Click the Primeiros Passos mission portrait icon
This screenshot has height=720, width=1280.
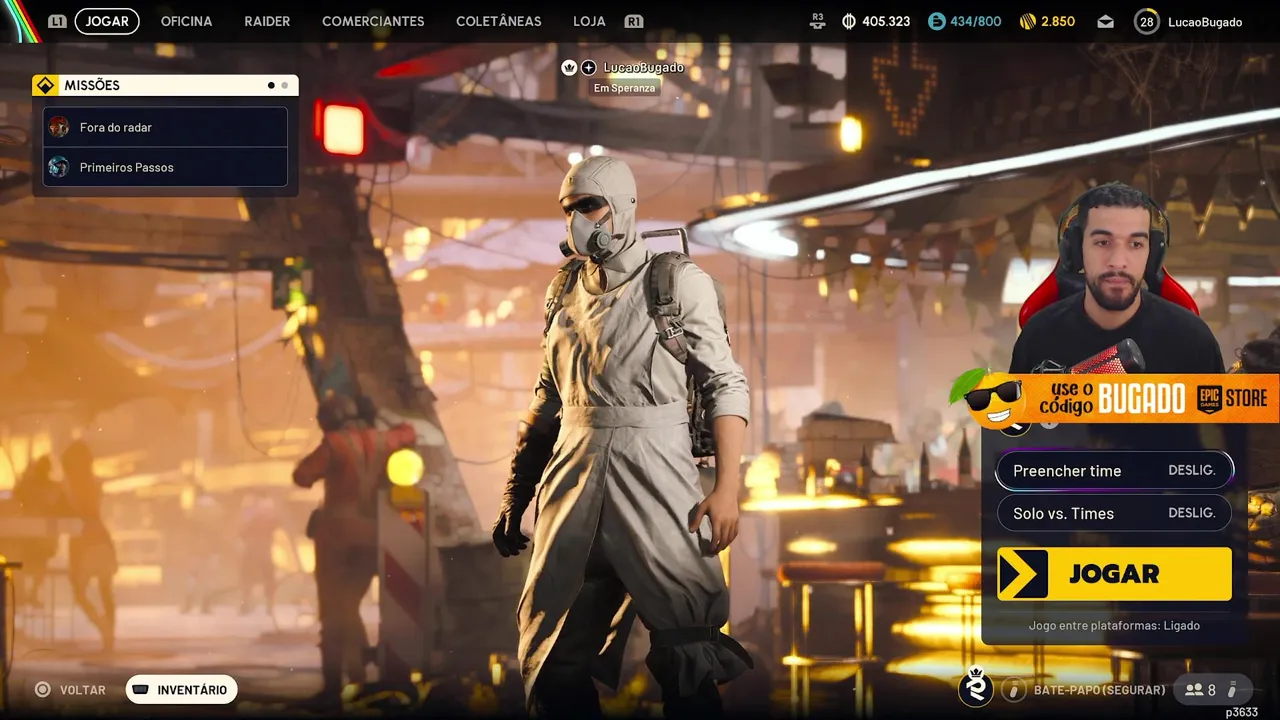[59, 167]
